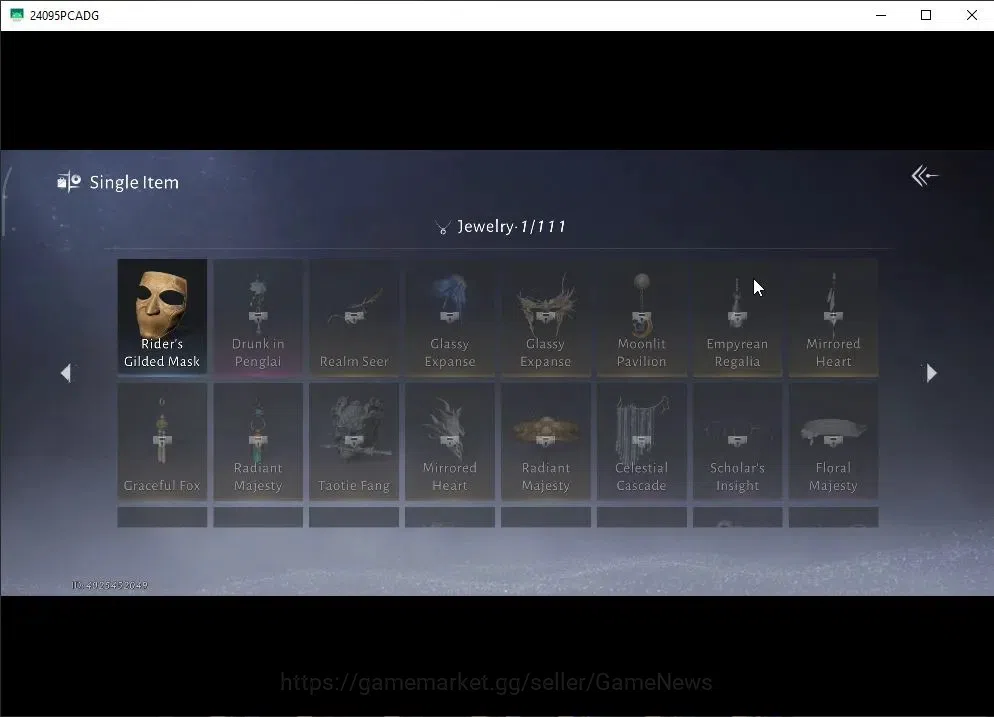Go to next page with right arrow

tap(931, 373)
